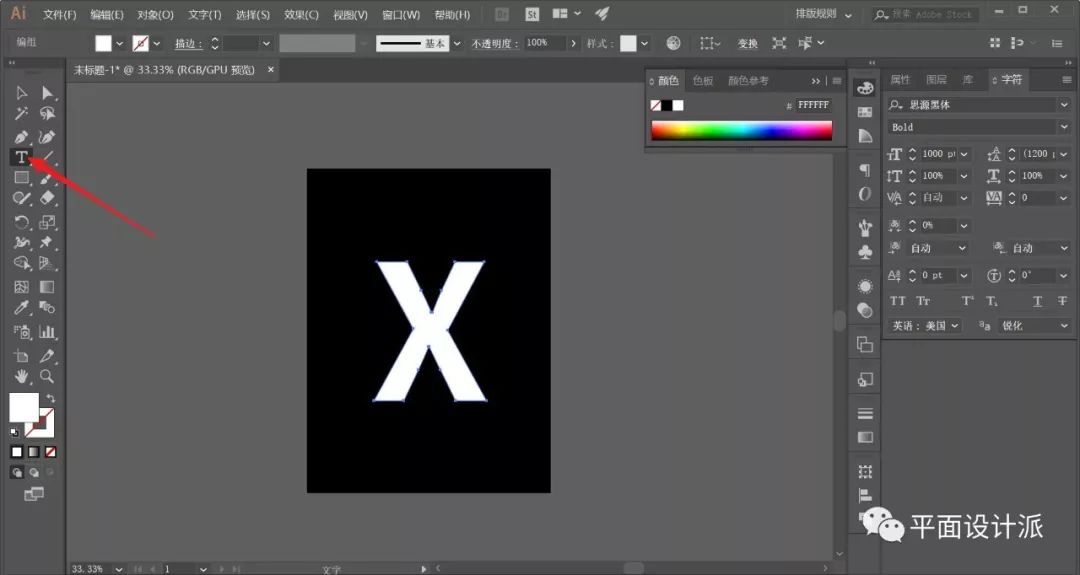Click the 描边 stroke label link
This screenshot has height=575, width=1080.
coord(186,44)
